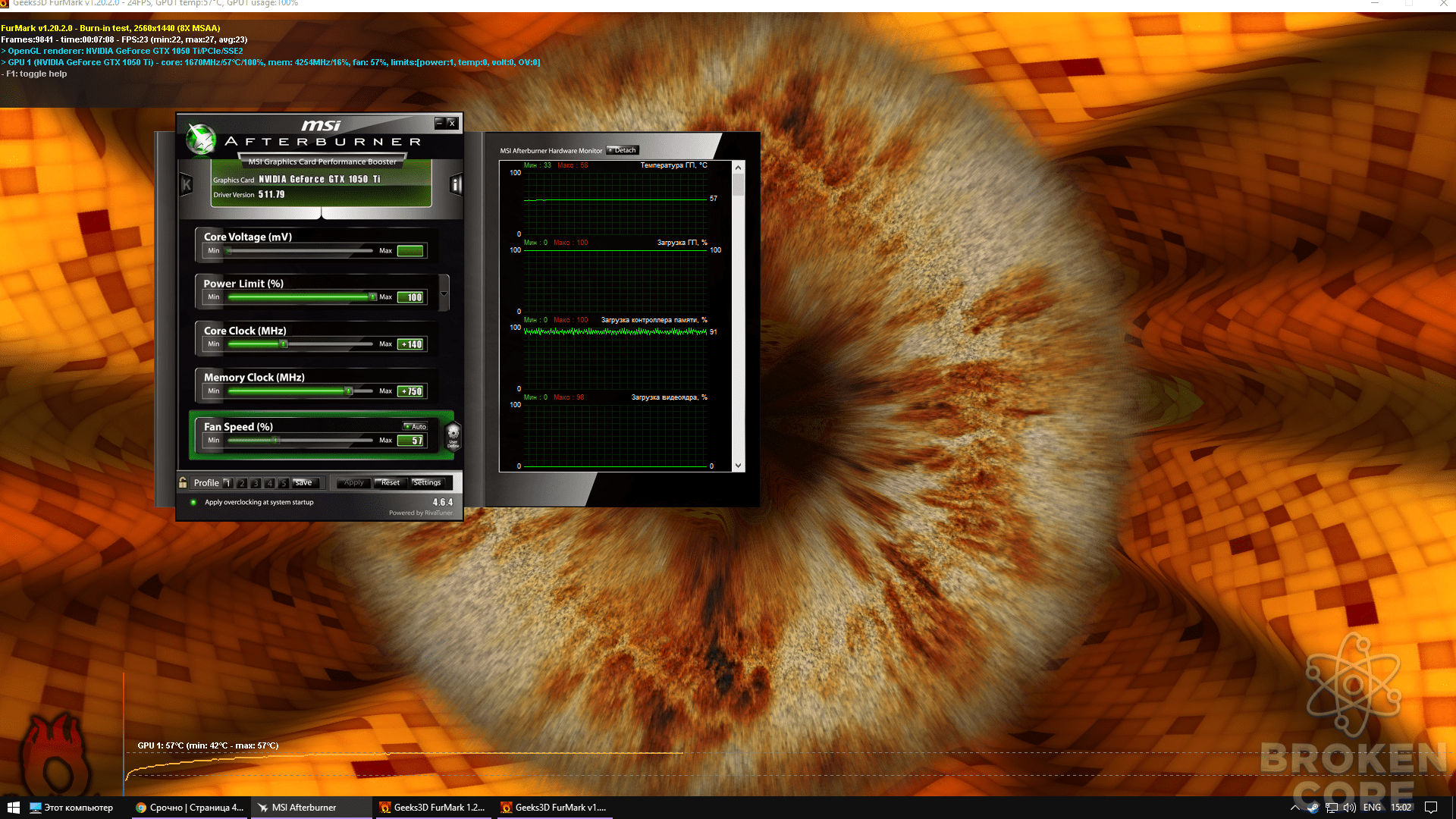Minimize the Afterburner skin window

(438, 123)
